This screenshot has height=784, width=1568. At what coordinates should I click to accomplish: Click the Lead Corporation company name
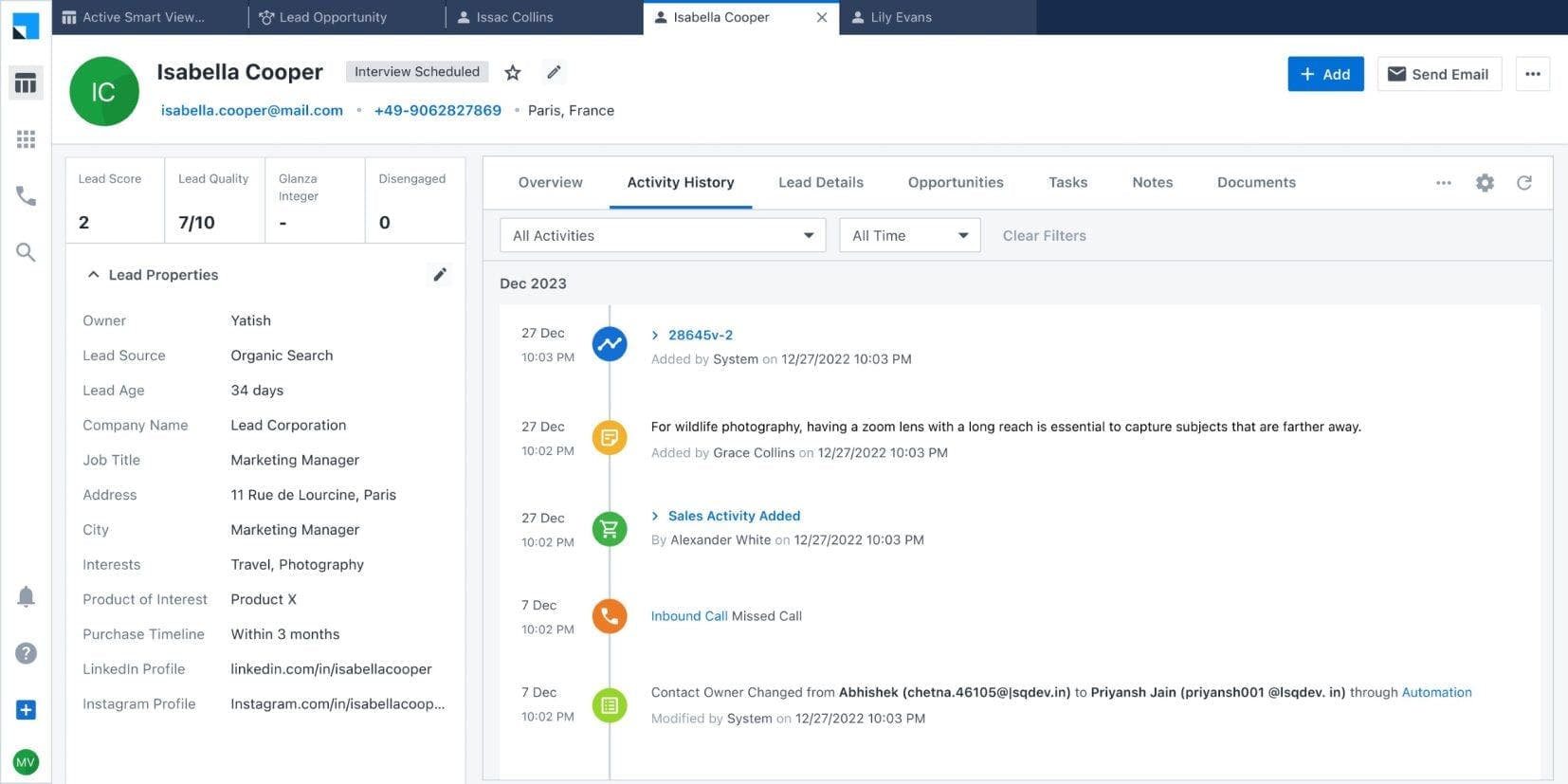pos(288,426)
